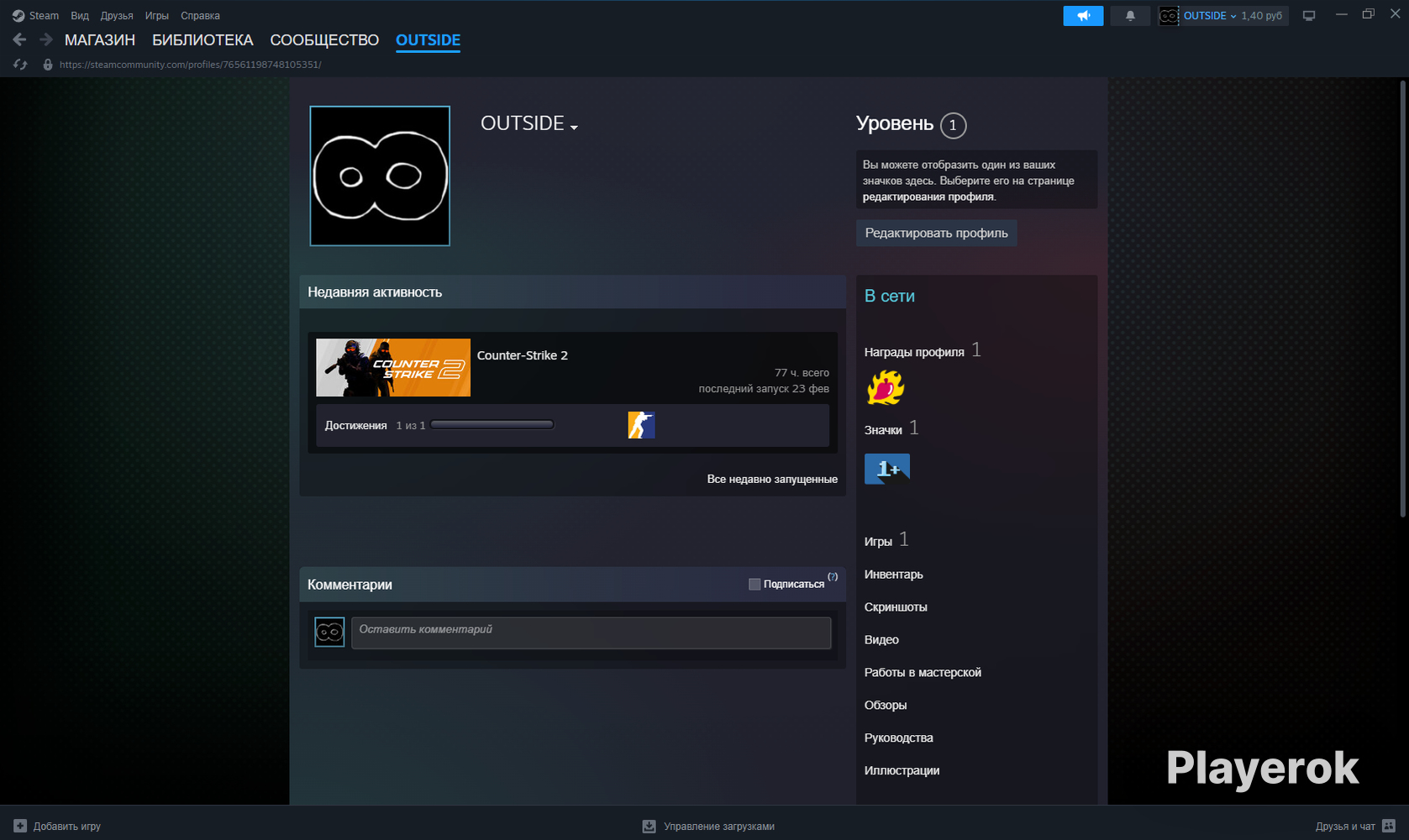Click the Редактировать профиль button
This screenshot has height=840, width=1409.
click(937, 233)
